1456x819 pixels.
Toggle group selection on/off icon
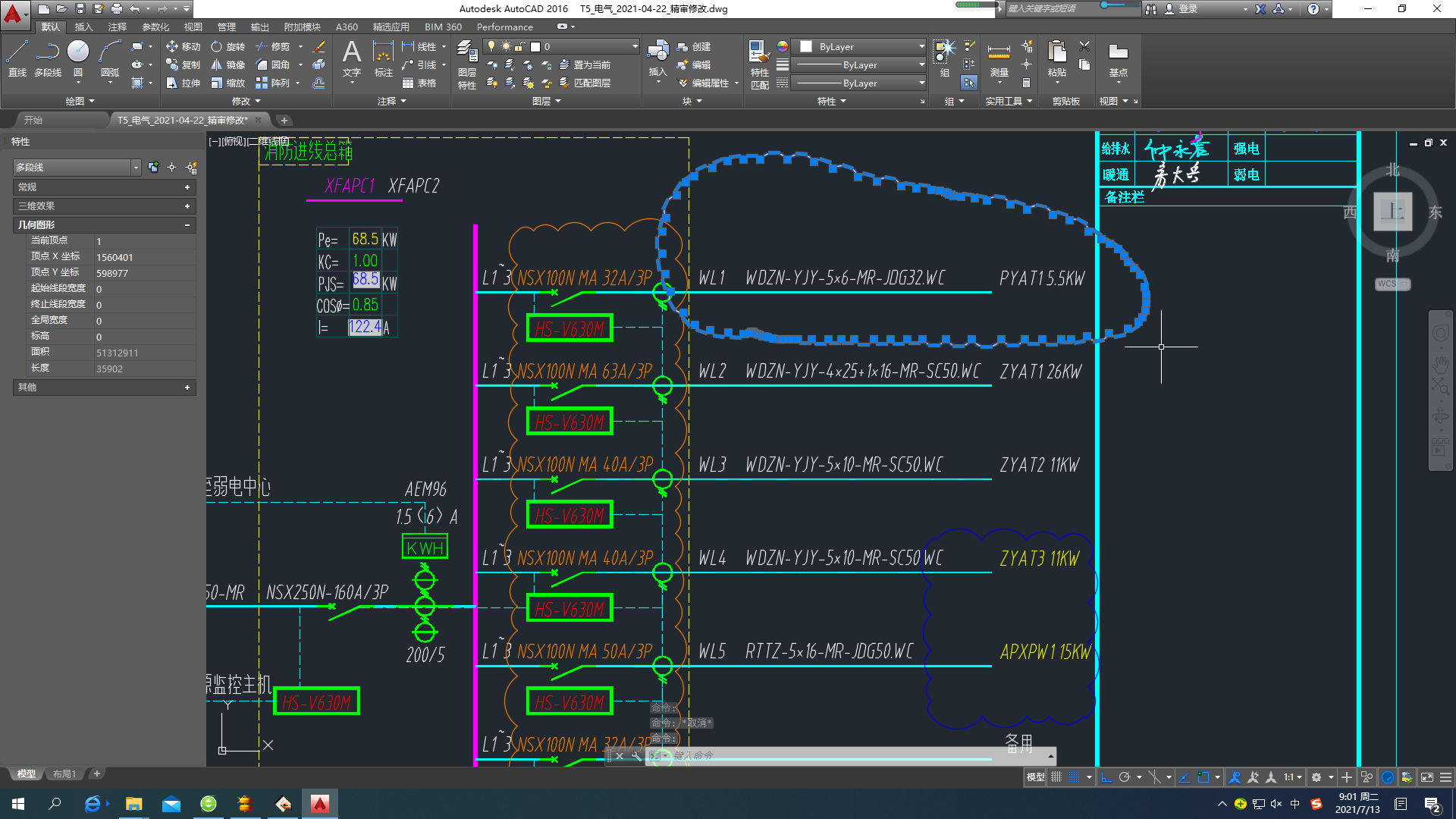click(x=968, y=83)
